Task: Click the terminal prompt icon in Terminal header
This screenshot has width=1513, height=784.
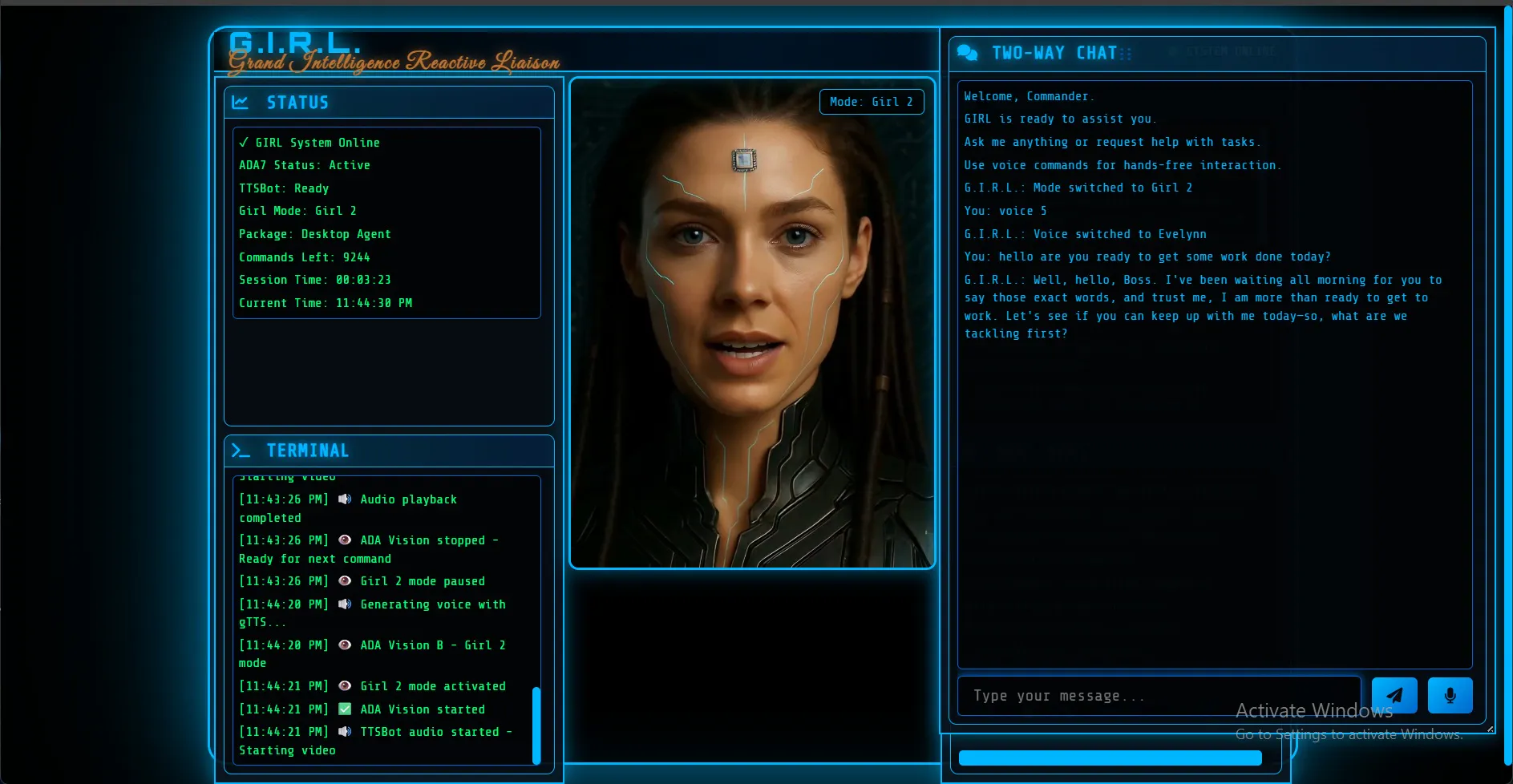Action: [x=241, y=451]
